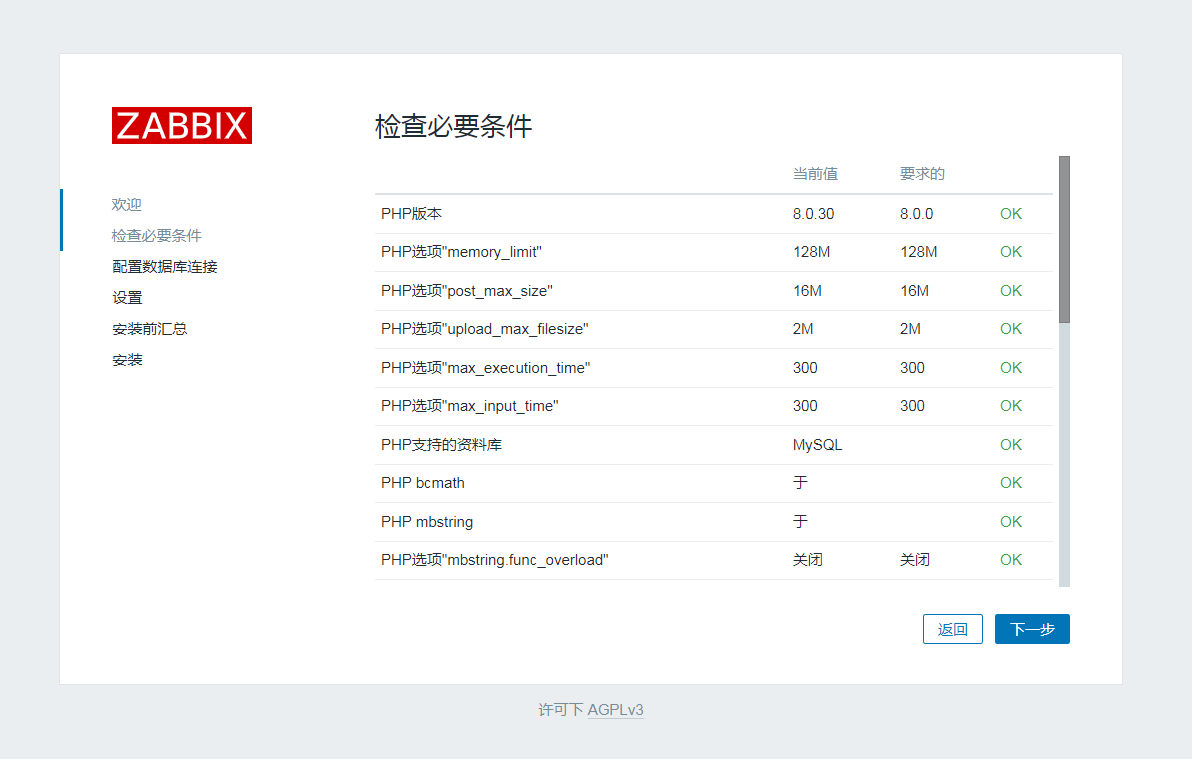1192x759 pixels.
Task: Click the 下一步 next button
Action: point(1032,629)
